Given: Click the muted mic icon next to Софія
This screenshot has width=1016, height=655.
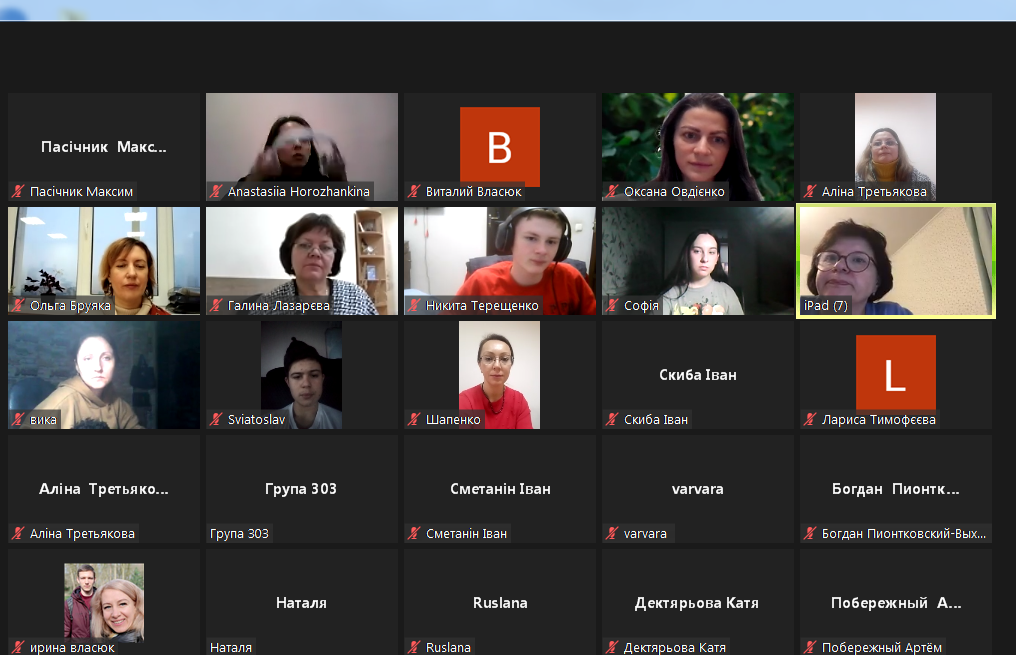Looking at the screenshot, I should point(612,305).
